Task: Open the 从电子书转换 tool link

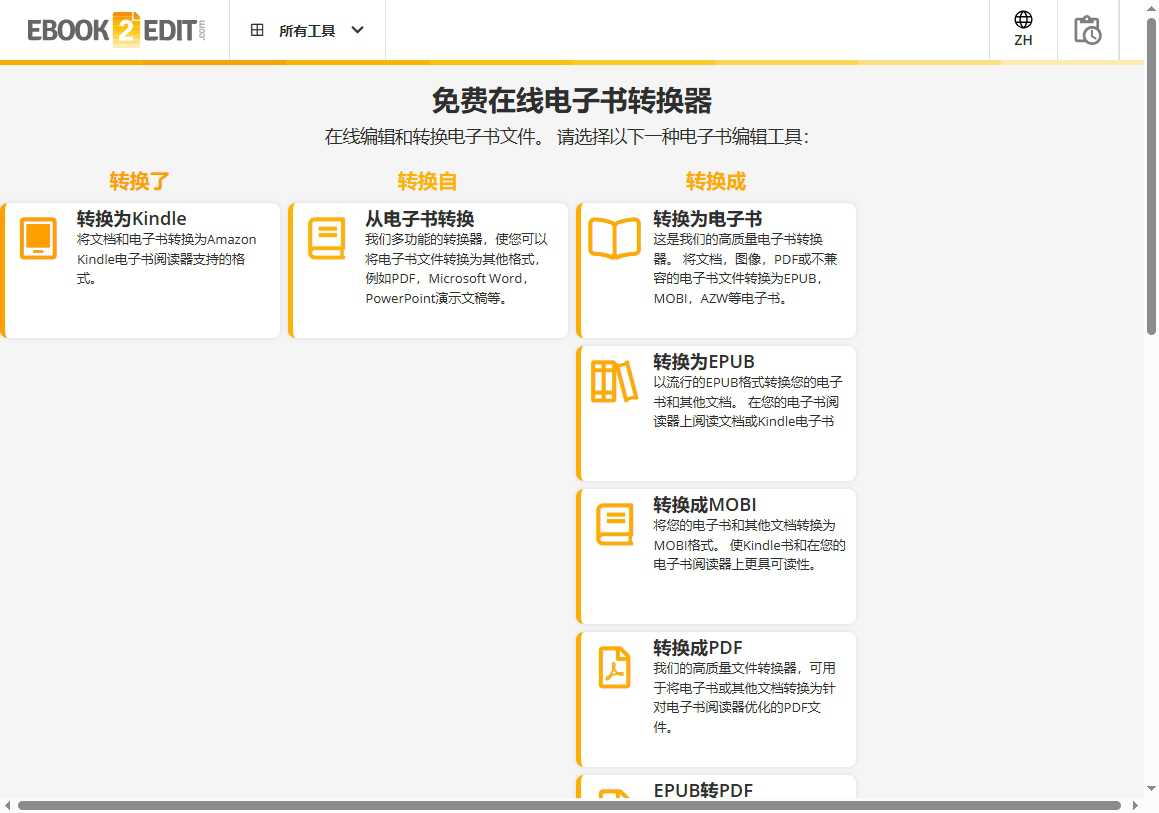Action: pyautogui.click(x=419, y=219)
